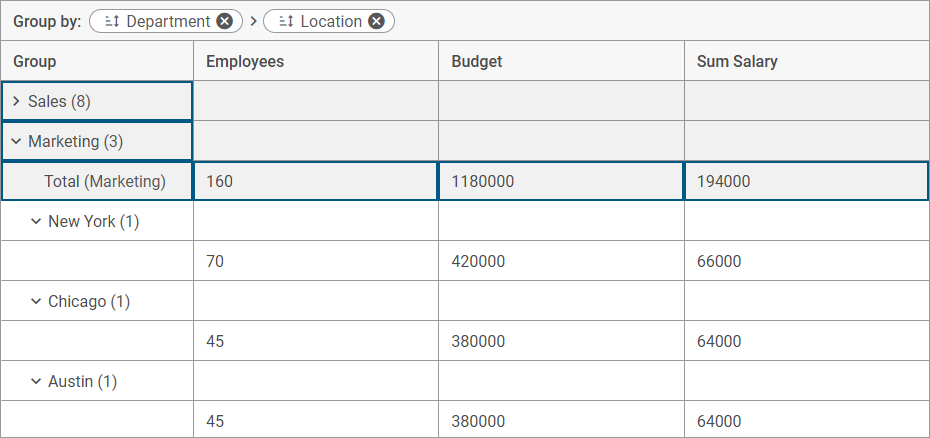Sort by the Employees column header
Image resolution: width=930 pixels, height=438 pixels.
(316, 61)
